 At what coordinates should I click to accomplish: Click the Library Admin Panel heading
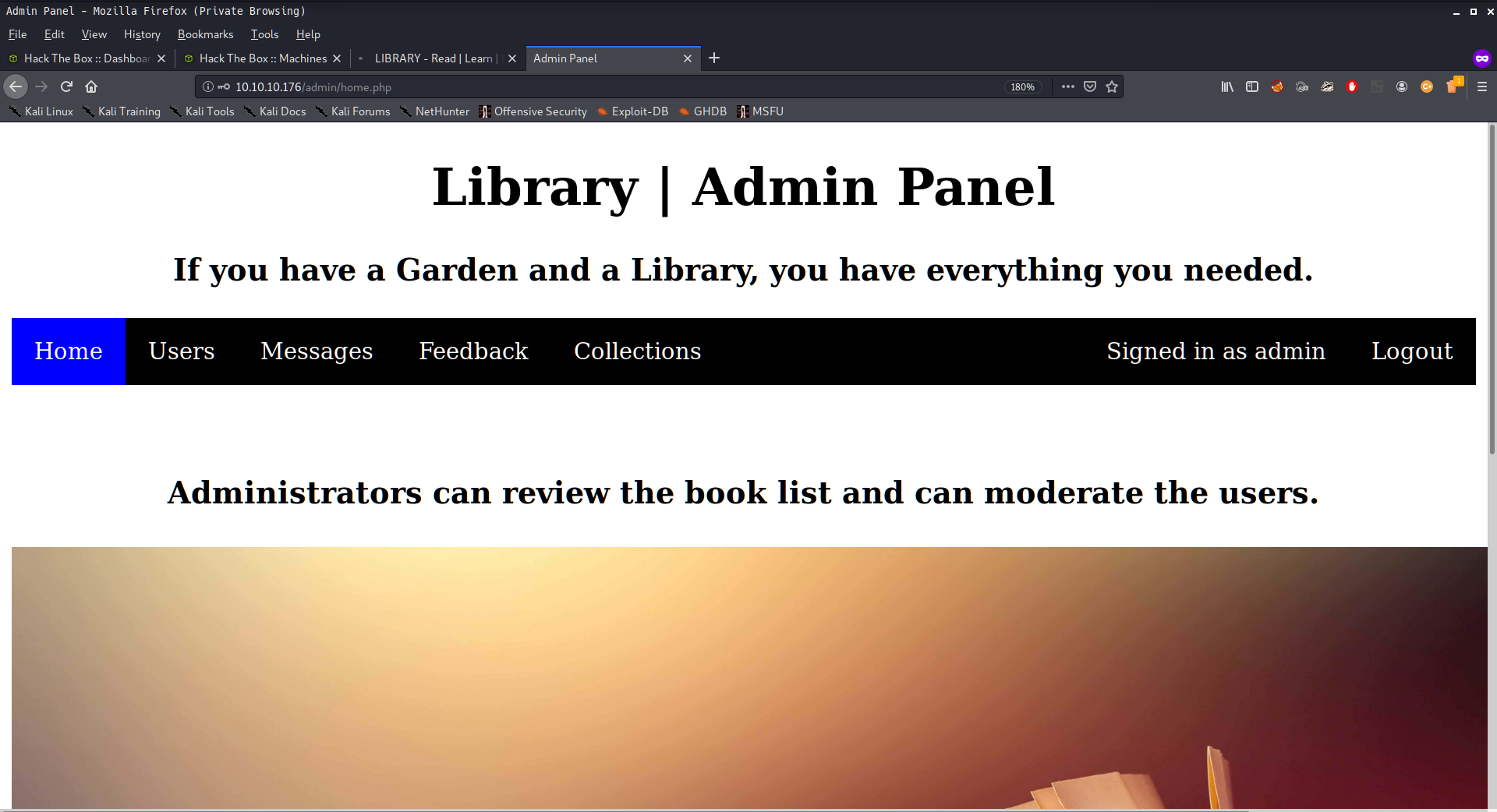[743, 187]
